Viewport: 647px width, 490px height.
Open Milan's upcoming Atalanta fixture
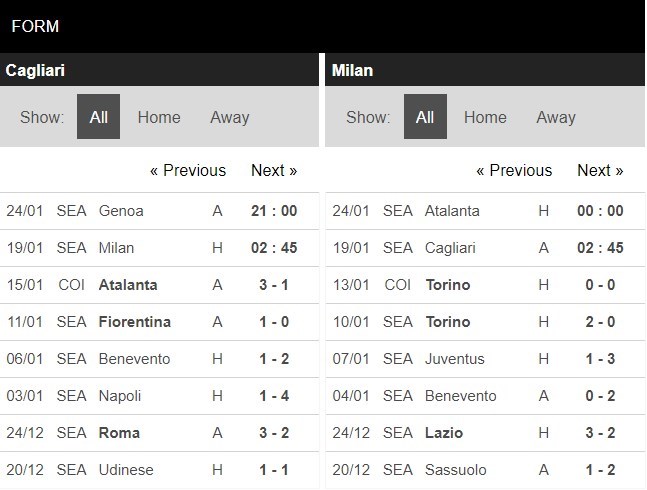(x=485, y=211)
